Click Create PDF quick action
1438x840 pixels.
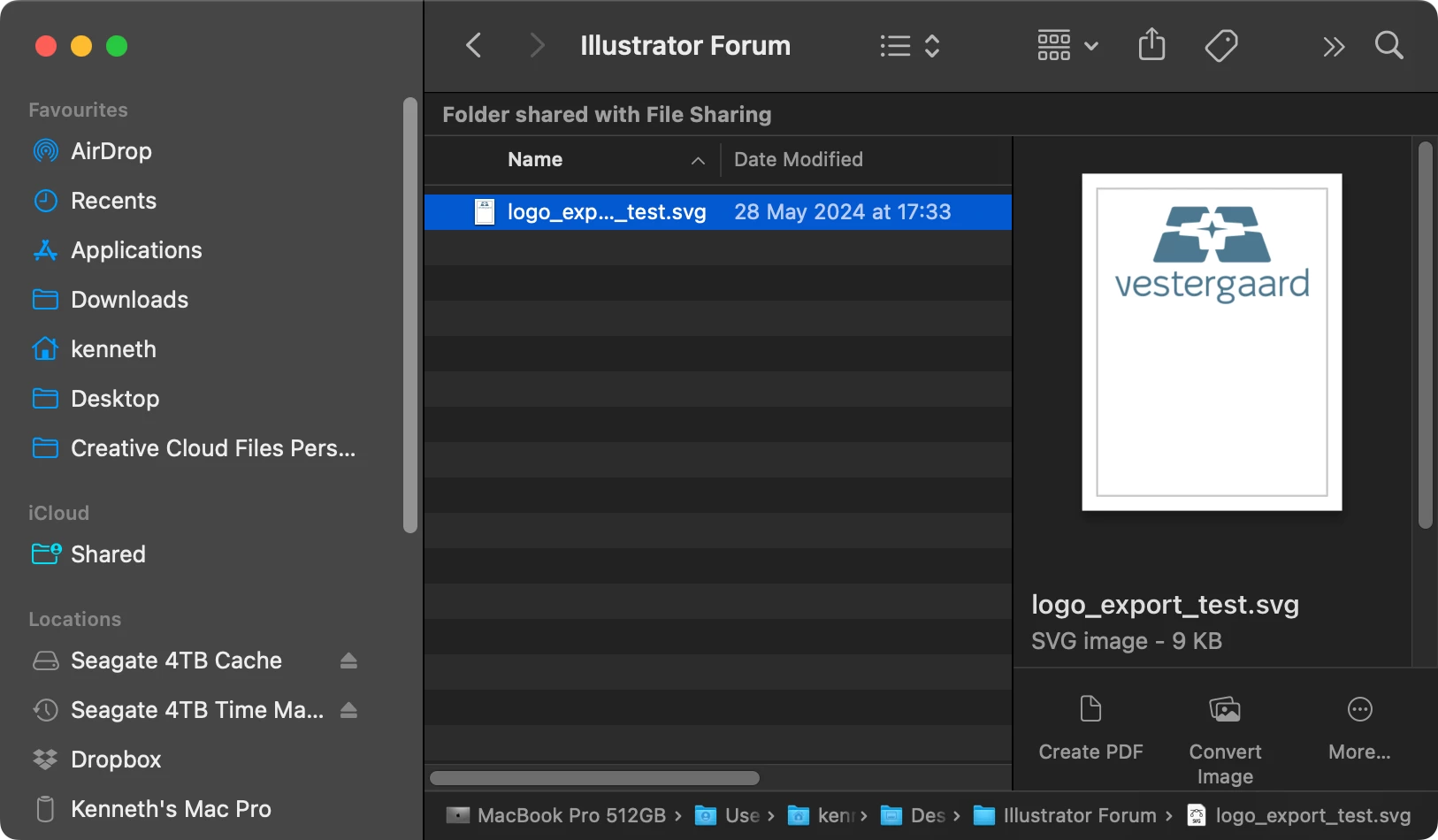(x=1090, y=729)
